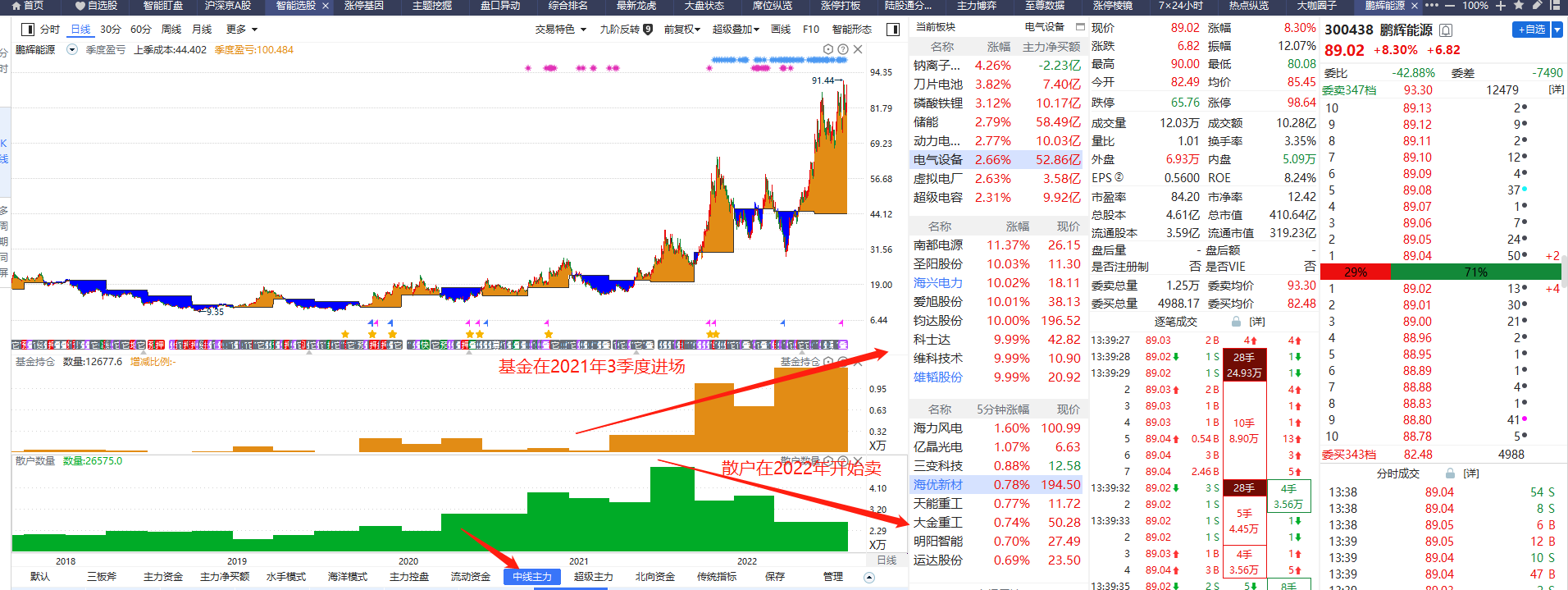This screenshot has height=590, width=1568.
Task: Close the 鹏辉能源 tab
Action: coord(1414,6)
